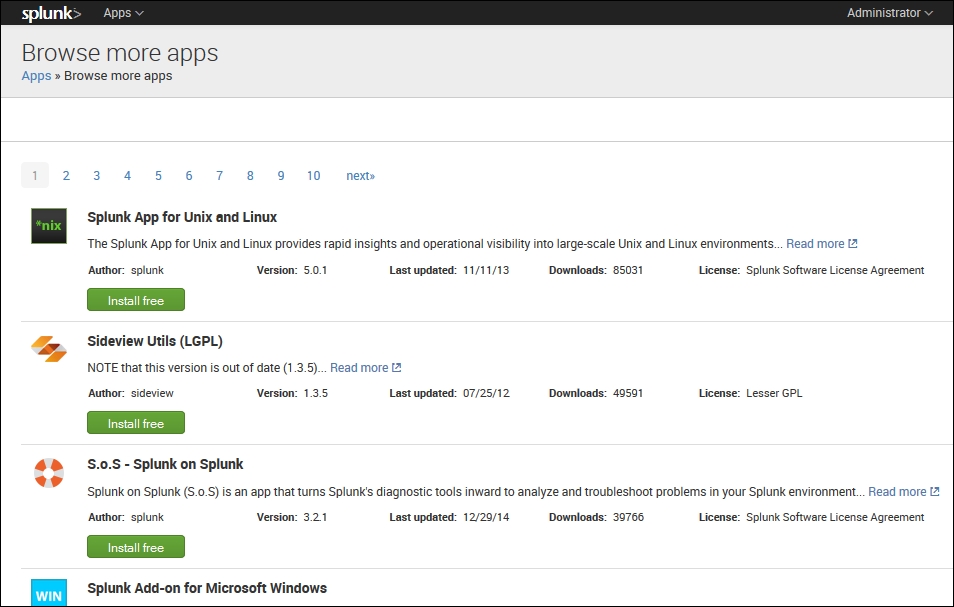This screenshot has height=607, width=954.
Task: Click the Browse more apps heading
Action: coord(120,53)
